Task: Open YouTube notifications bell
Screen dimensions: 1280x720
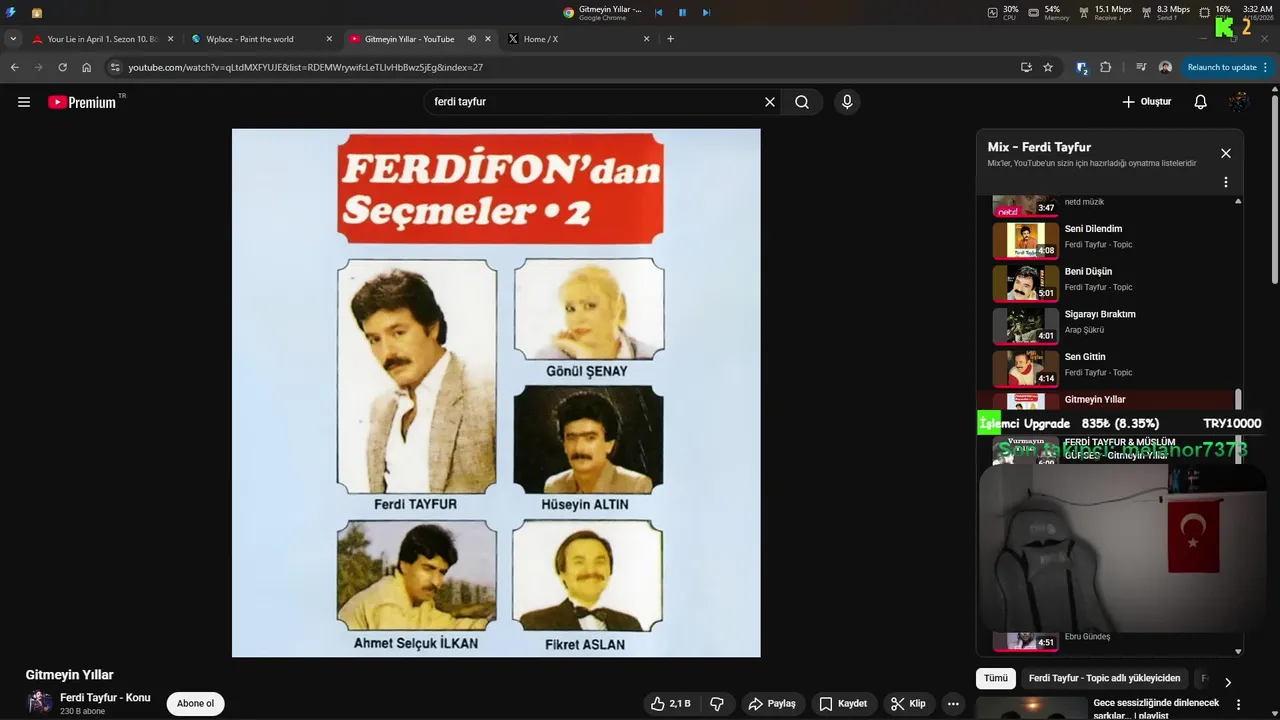Action: [x=1201, y=102]
